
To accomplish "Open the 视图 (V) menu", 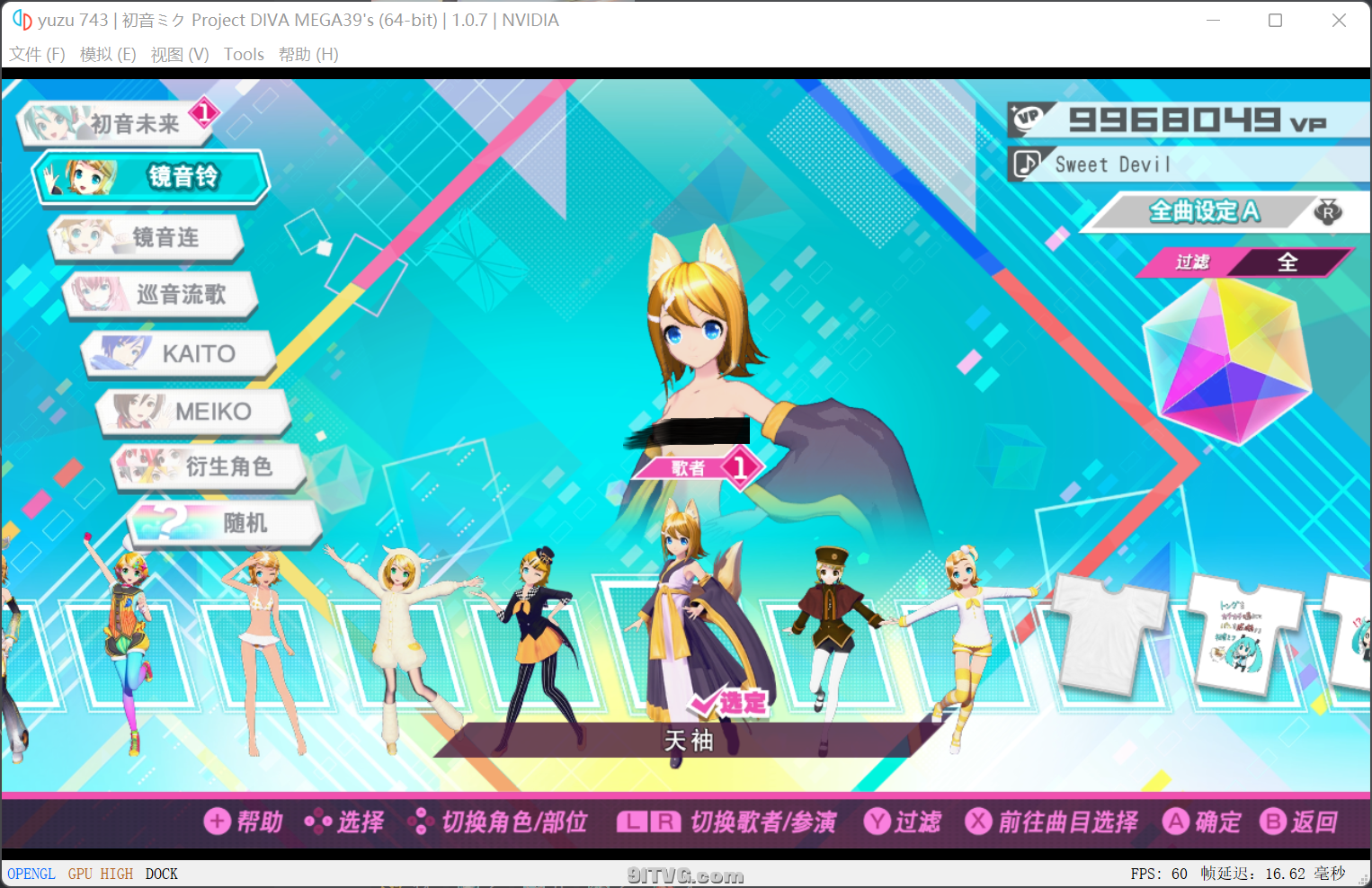I will (x=180, y=54).
